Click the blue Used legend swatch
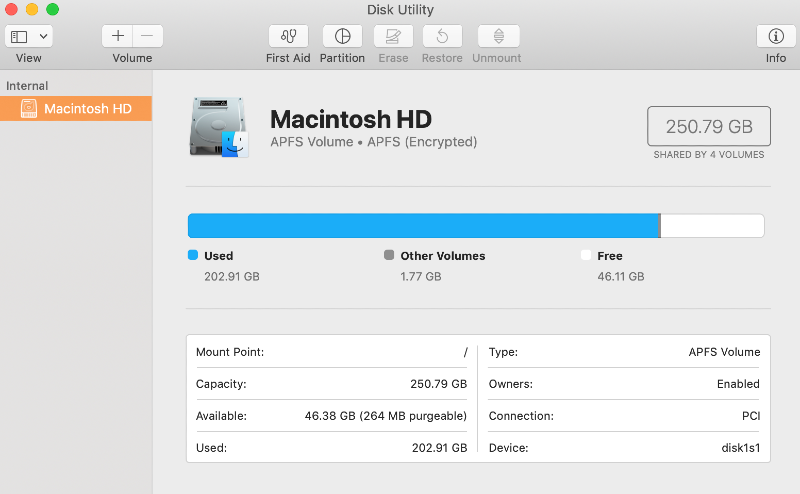 tap(193, 255)
